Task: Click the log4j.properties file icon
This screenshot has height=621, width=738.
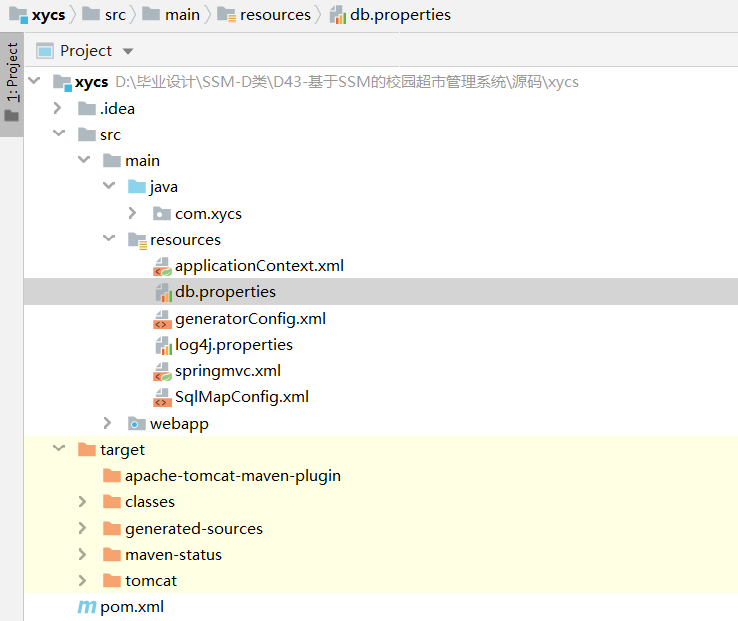Action: tap(163, 345)
